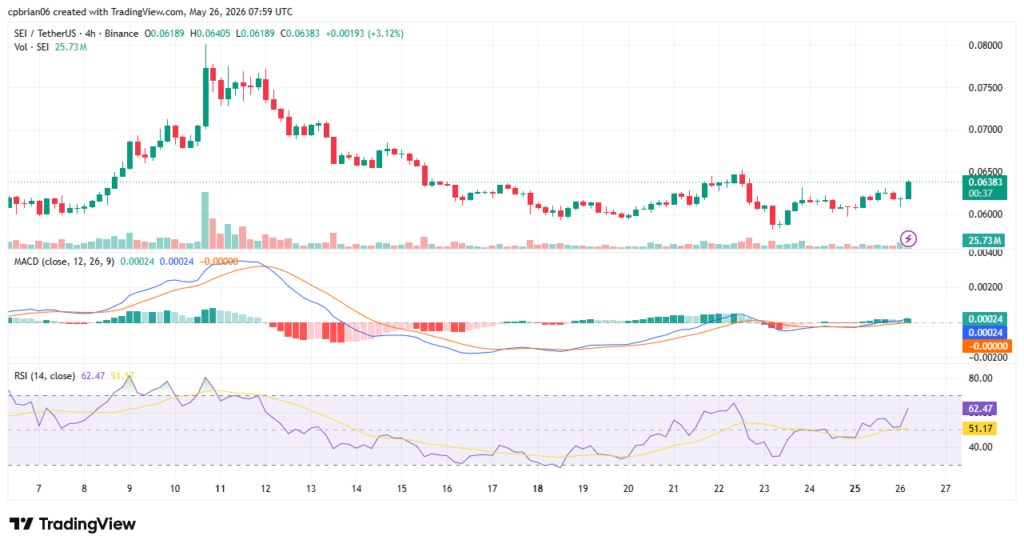The width and height of the screenshot is (1024, 548).
Task: Click the open value O0.06189
Action: 165,33
